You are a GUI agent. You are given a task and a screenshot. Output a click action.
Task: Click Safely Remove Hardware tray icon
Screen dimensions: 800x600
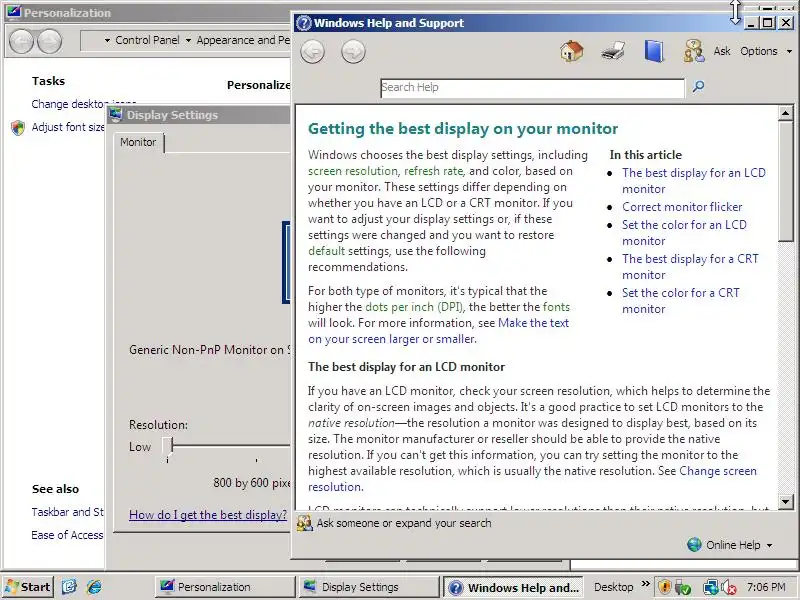coord(683,587)
